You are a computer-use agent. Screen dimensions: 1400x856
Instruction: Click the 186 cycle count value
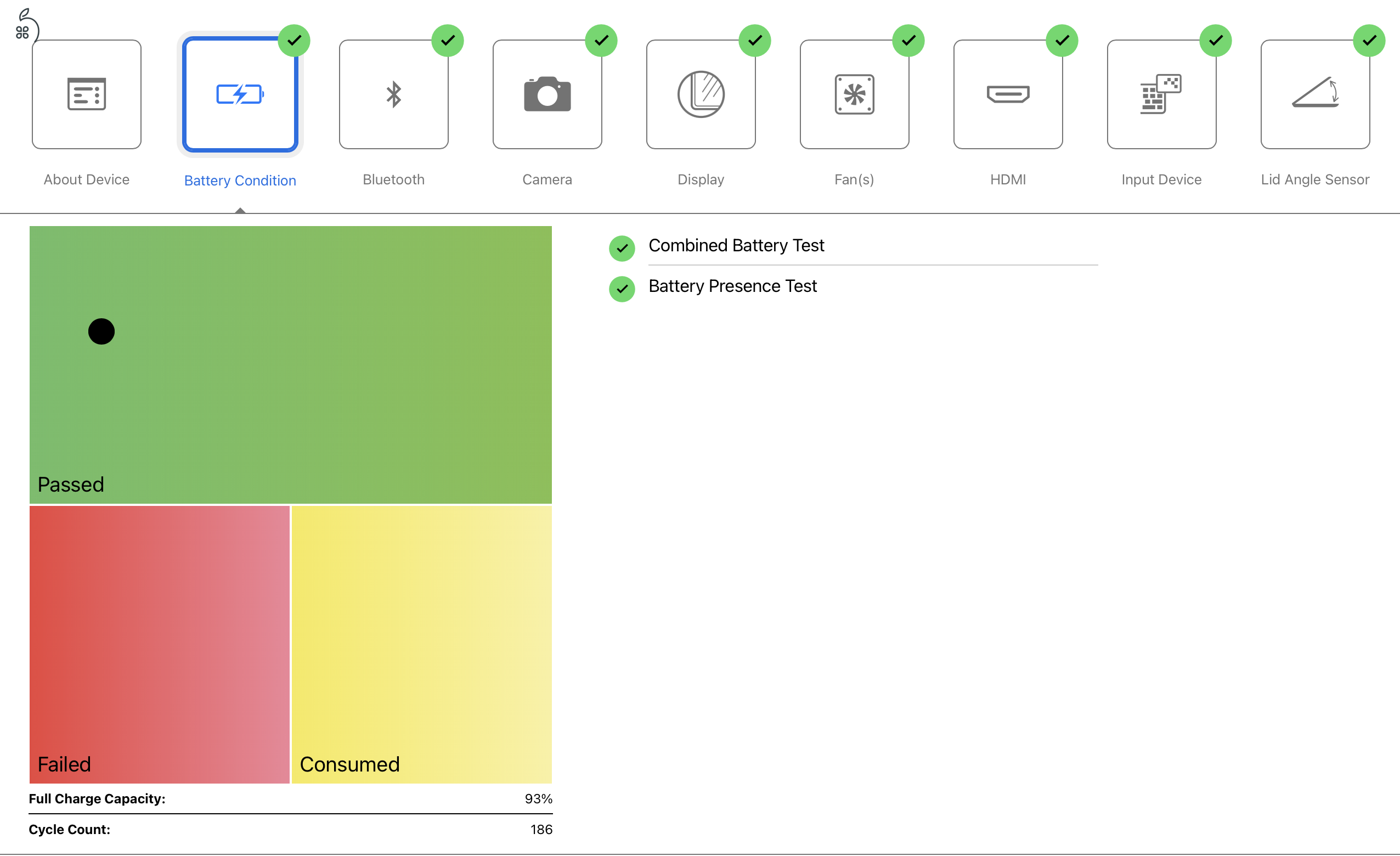541,829
